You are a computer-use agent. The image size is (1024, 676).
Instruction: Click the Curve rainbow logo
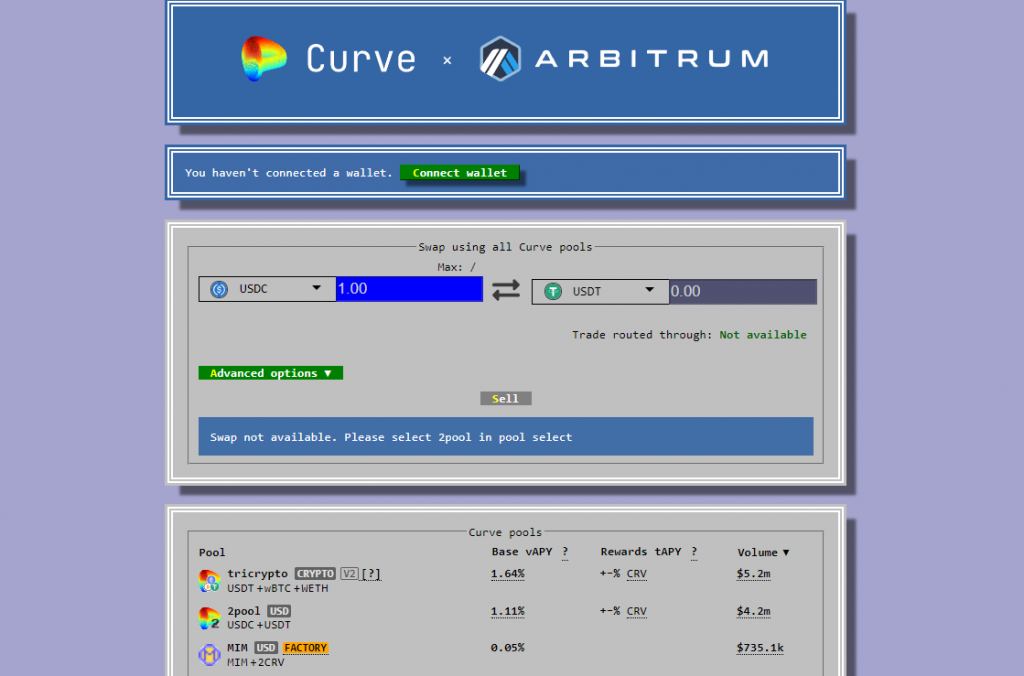pyautogui.click(x=264, y=58)
